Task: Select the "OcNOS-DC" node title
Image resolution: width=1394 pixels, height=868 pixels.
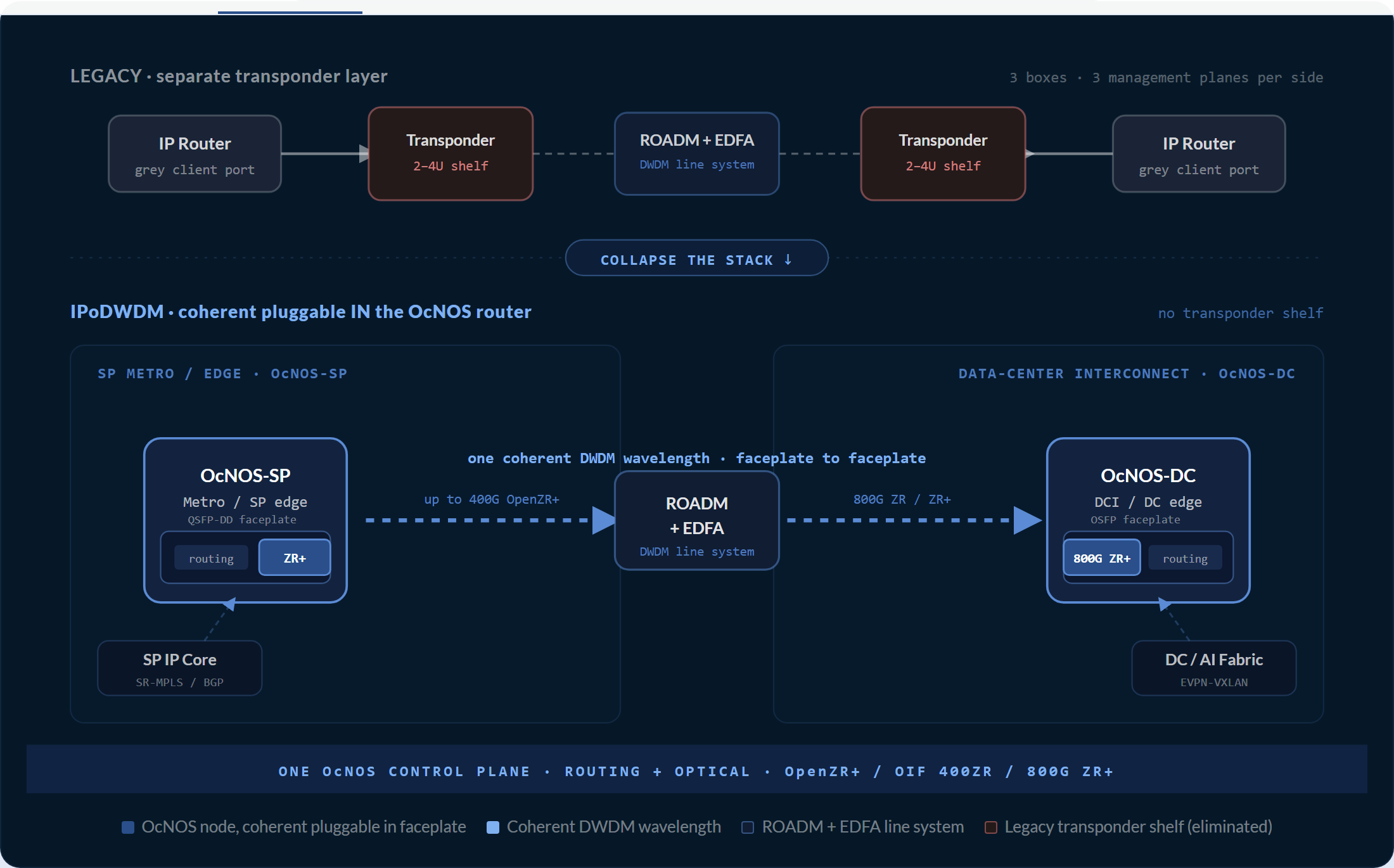Action: pyautogui.click(x=1148, y=475)
